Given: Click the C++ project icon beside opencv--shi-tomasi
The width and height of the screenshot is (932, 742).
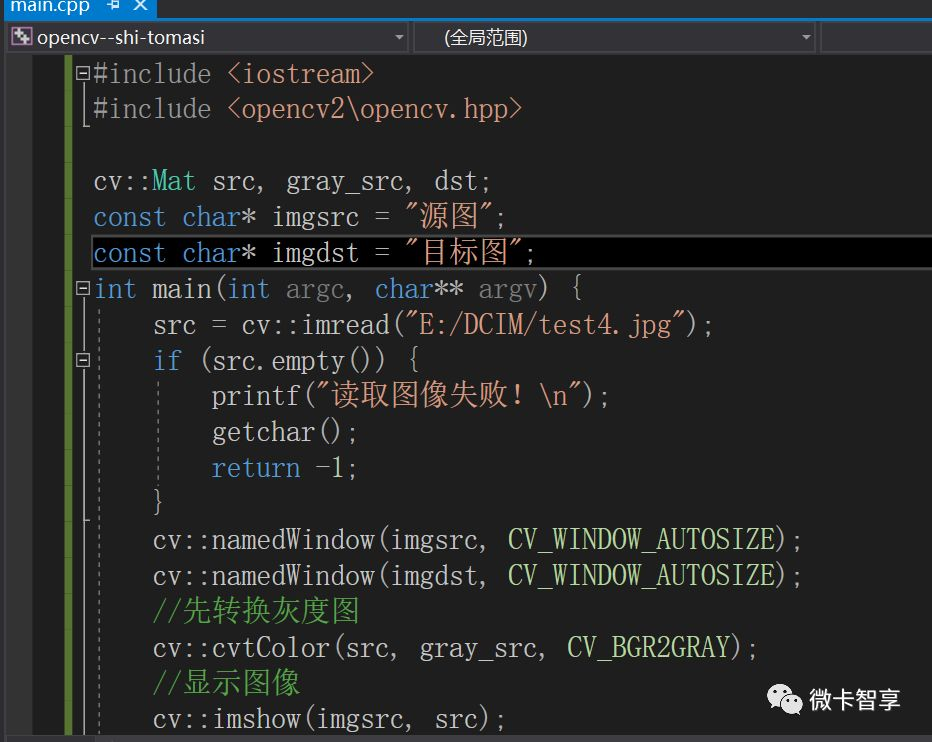Looking at the screenshot, I should coord(21,36).
